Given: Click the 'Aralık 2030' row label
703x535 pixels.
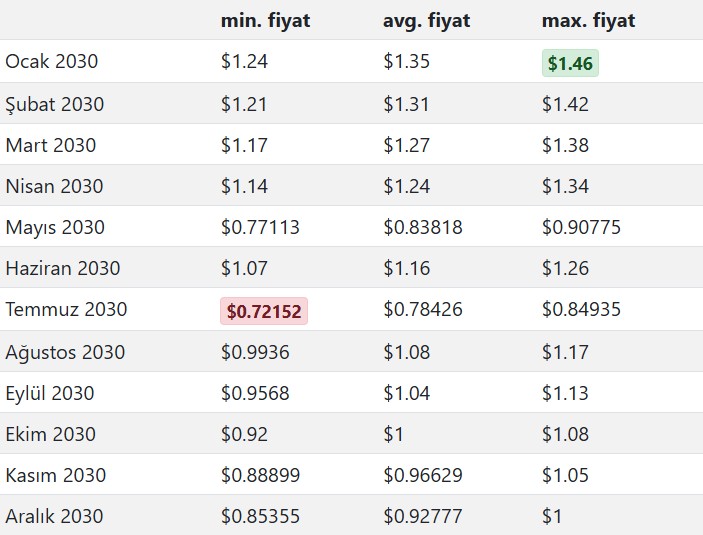Looking at the screenshot, I should [54, 516].
